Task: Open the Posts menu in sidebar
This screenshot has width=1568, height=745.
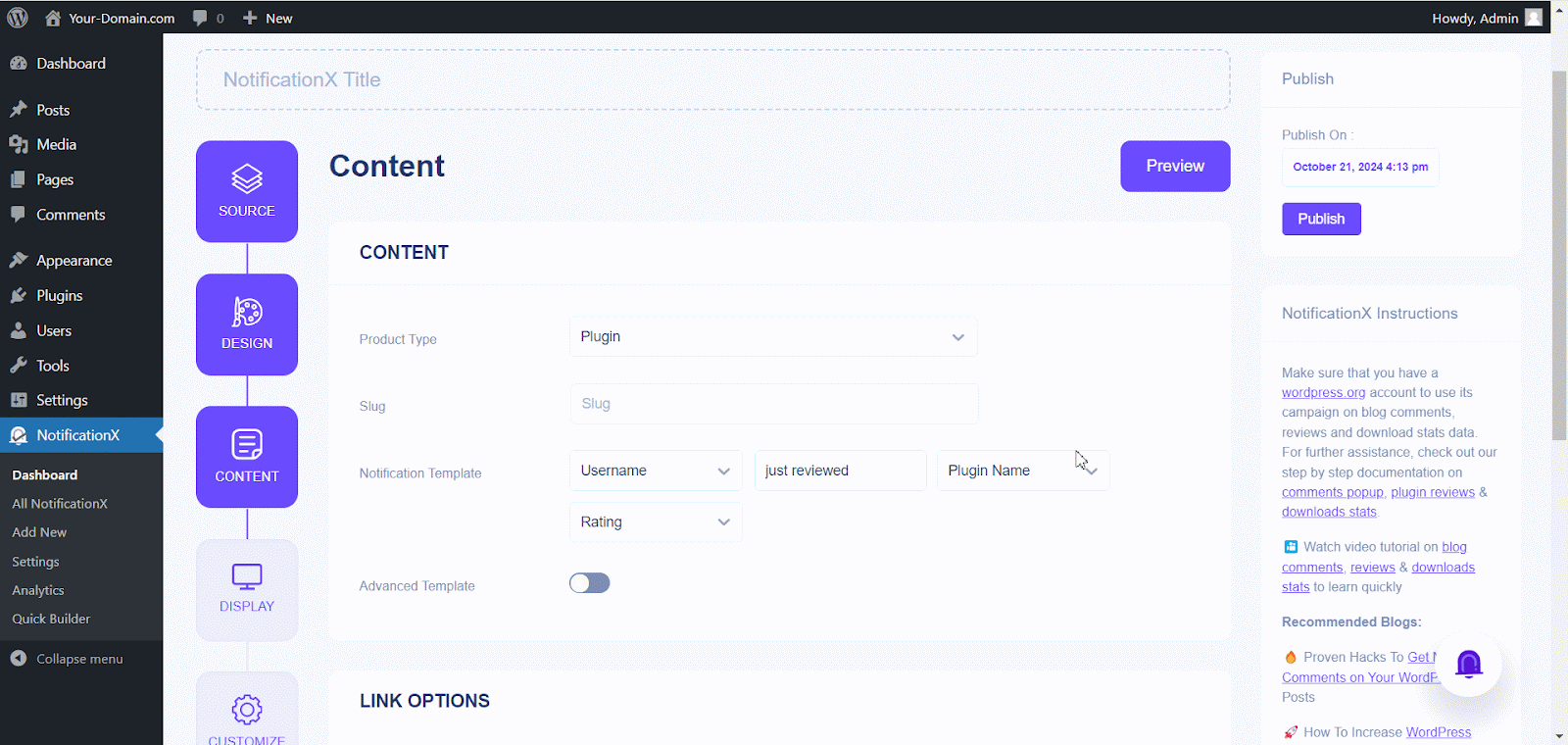Action: 53,110
